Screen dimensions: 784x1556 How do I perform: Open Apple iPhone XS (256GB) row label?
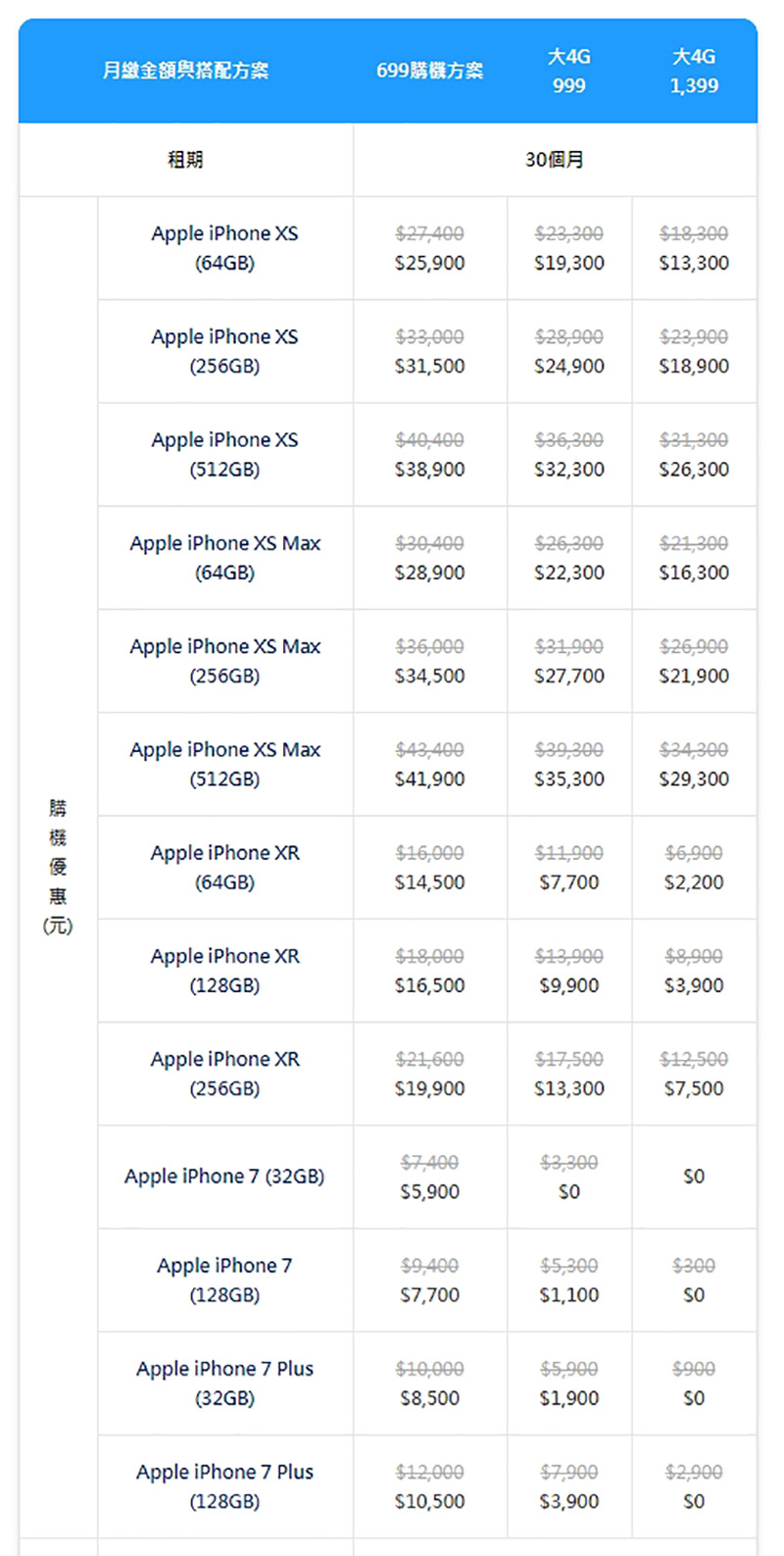tap(224, 351)
